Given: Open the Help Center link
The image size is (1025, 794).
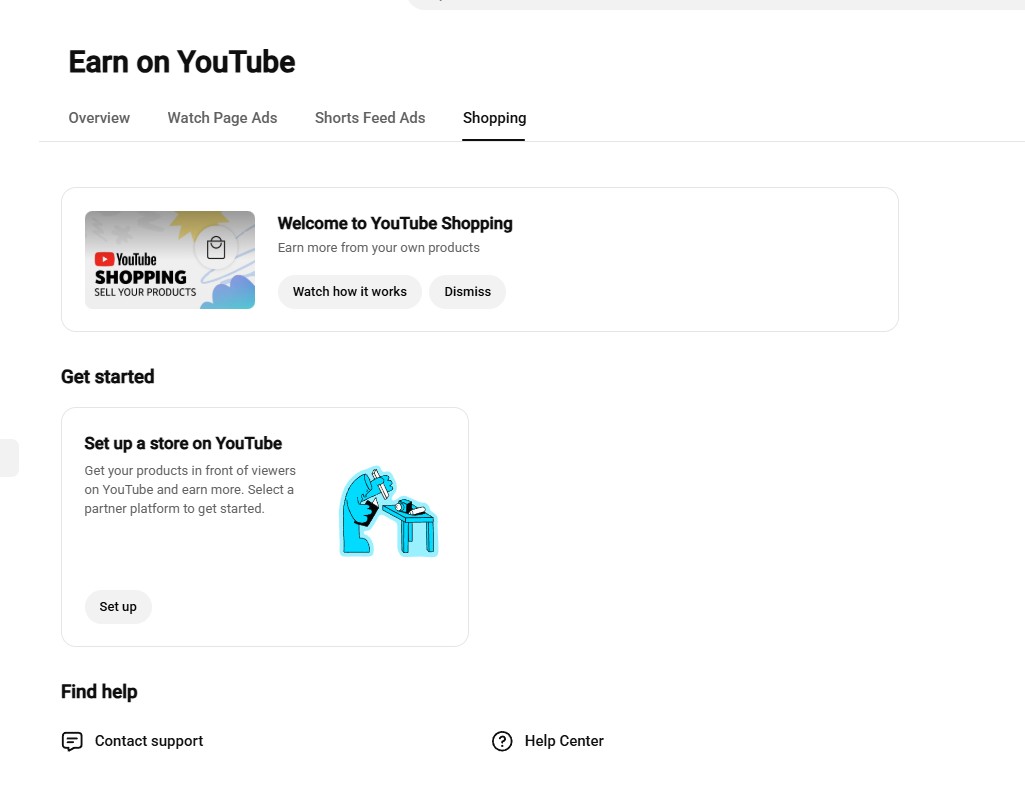Looking at the screenshot, I should tap(564, 740).
